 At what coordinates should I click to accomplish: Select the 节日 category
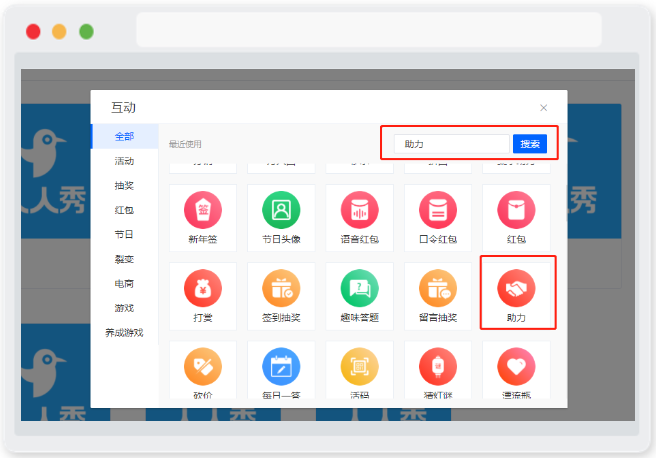[x=125, y=234]
